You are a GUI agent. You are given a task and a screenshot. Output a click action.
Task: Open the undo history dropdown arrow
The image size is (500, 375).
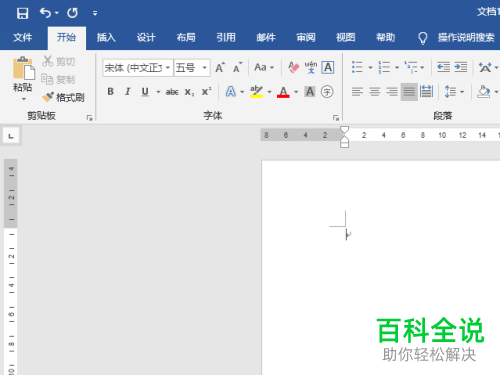point(57,13)
